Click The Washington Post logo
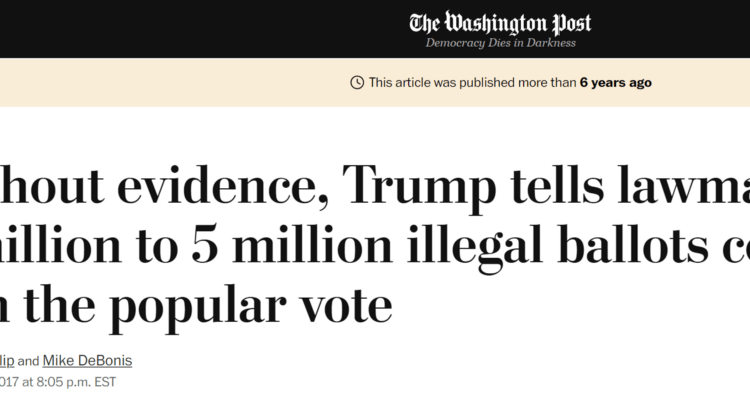Viewport: 750px width, 406px height. (x=500, y=23)
